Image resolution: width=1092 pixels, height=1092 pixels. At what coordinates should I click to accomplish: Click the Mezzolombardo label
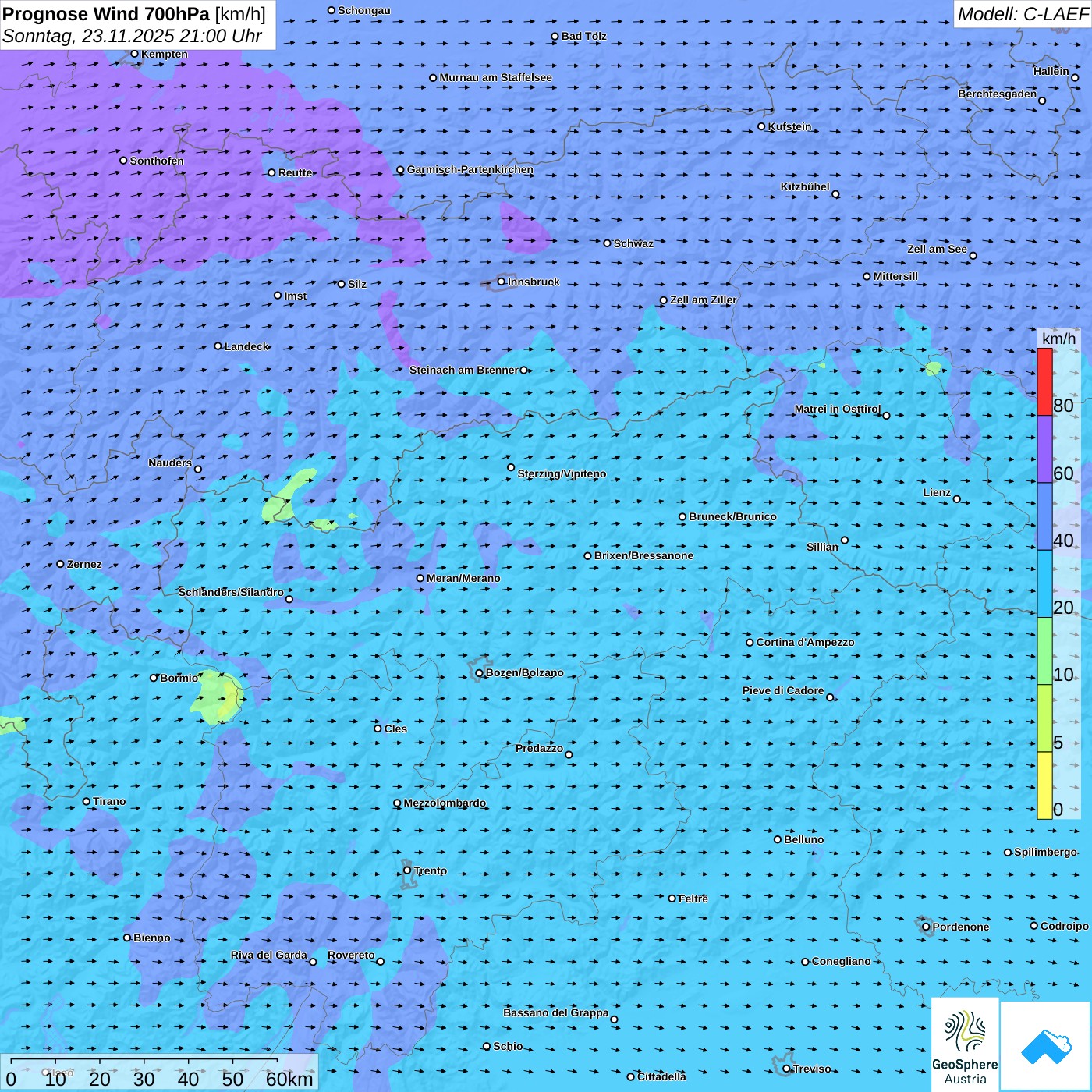coord(445,803)
